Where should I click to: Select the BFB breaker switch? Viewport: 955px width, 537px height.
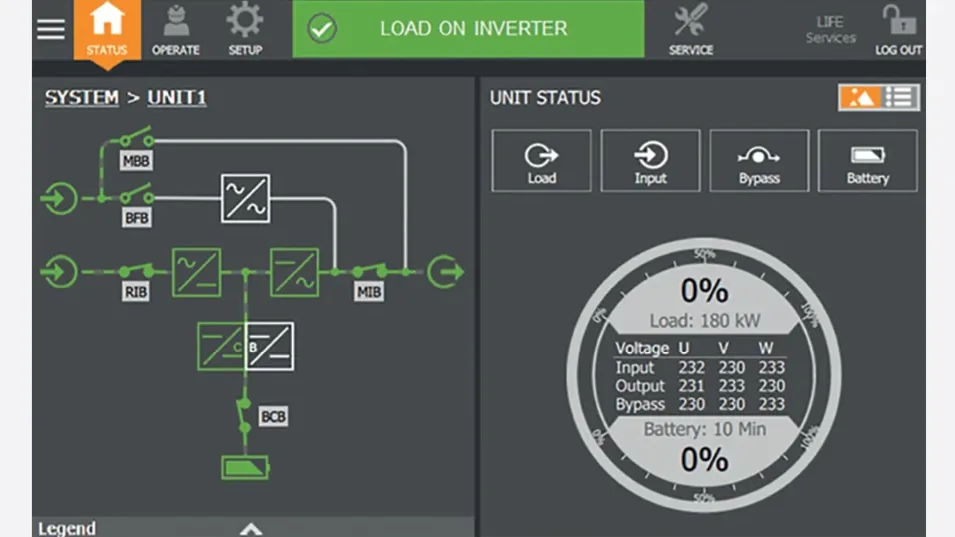tap(136, 195)
